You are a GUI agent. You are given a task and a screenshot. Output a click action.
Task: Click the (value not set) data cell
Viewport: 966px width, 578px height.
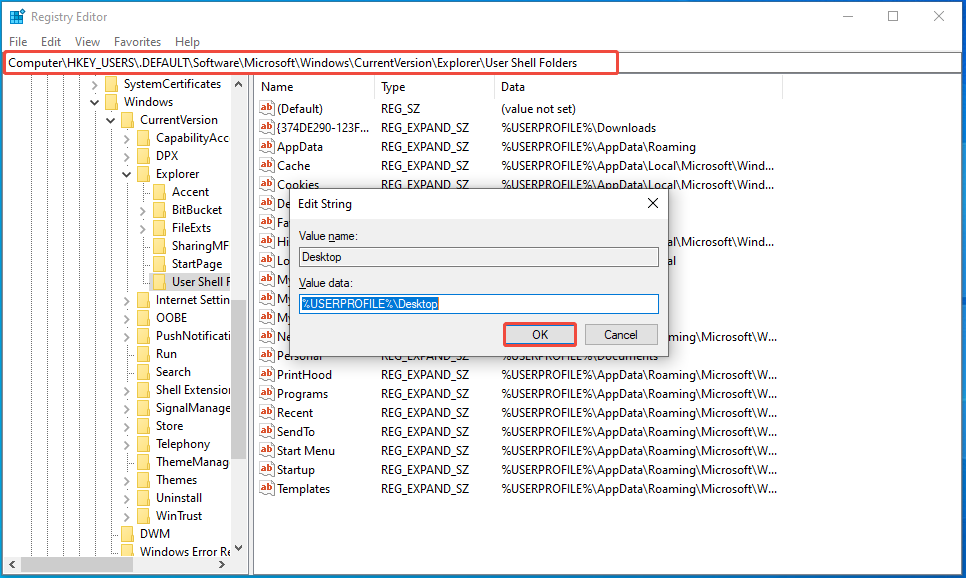click(x=538, y=108)
